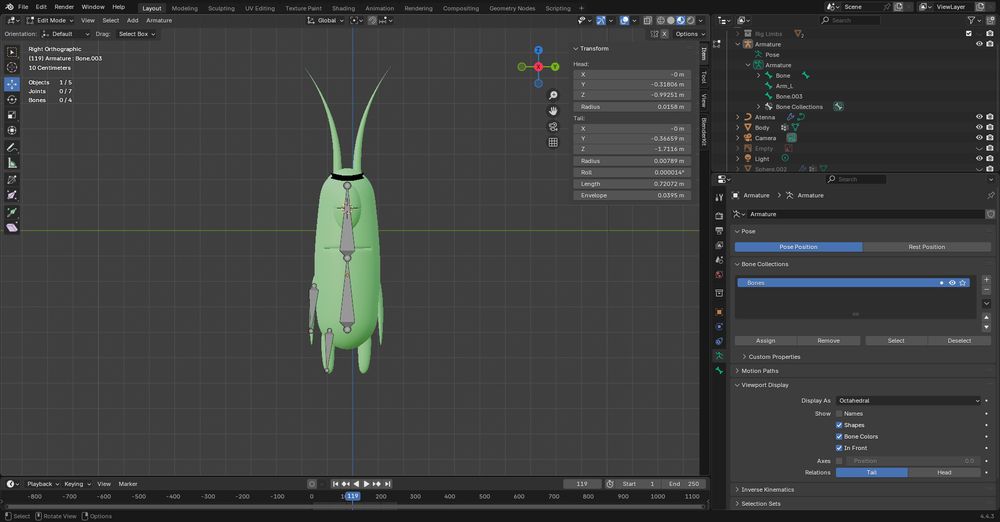Click the timeline play button
1000x522 pixels.
[366, 484]
